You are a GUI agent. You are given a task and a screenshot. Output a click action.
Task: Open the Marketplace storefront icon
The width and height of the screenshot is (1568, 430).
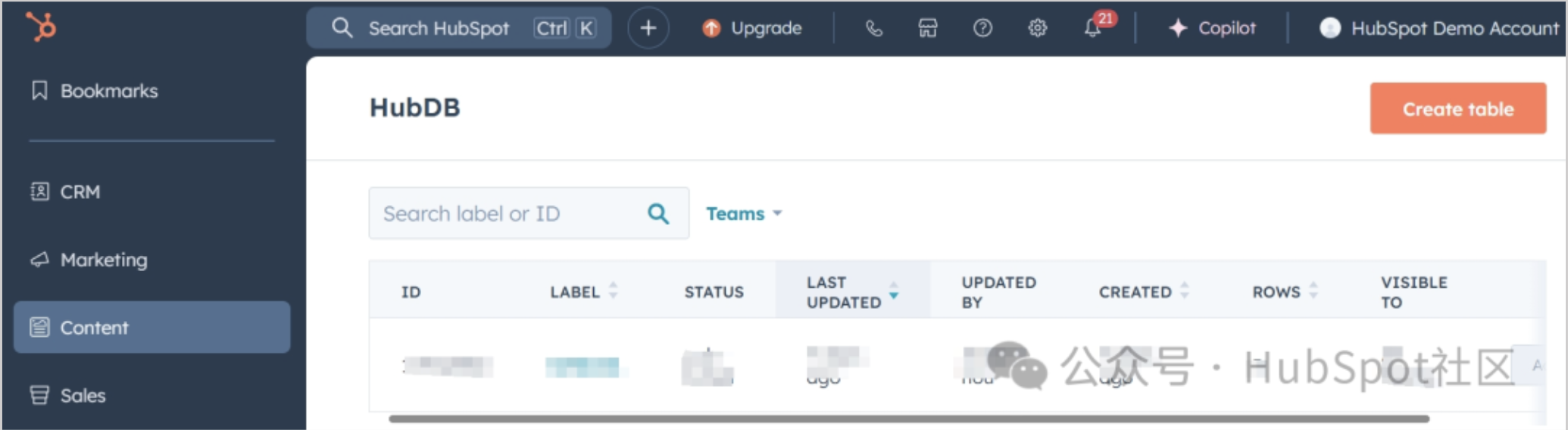click(928, 29)
